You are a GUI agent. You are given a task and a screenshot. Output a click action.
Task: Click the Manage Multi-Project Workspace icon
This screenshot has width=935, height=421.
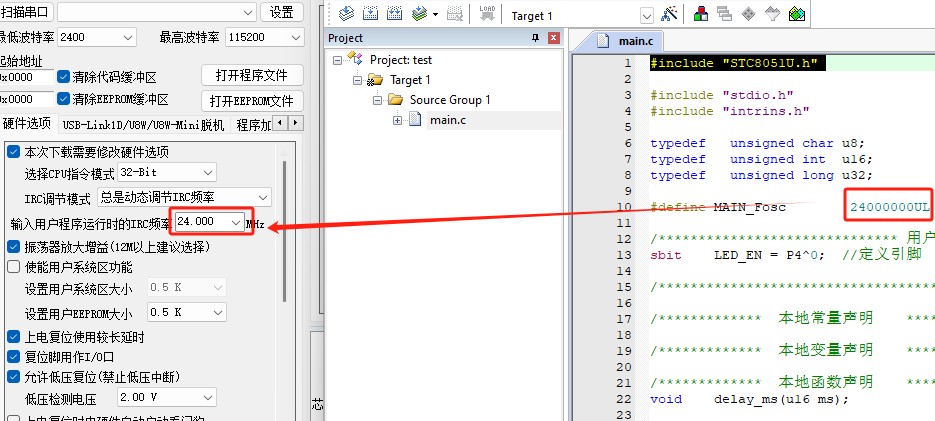point(725,14)
